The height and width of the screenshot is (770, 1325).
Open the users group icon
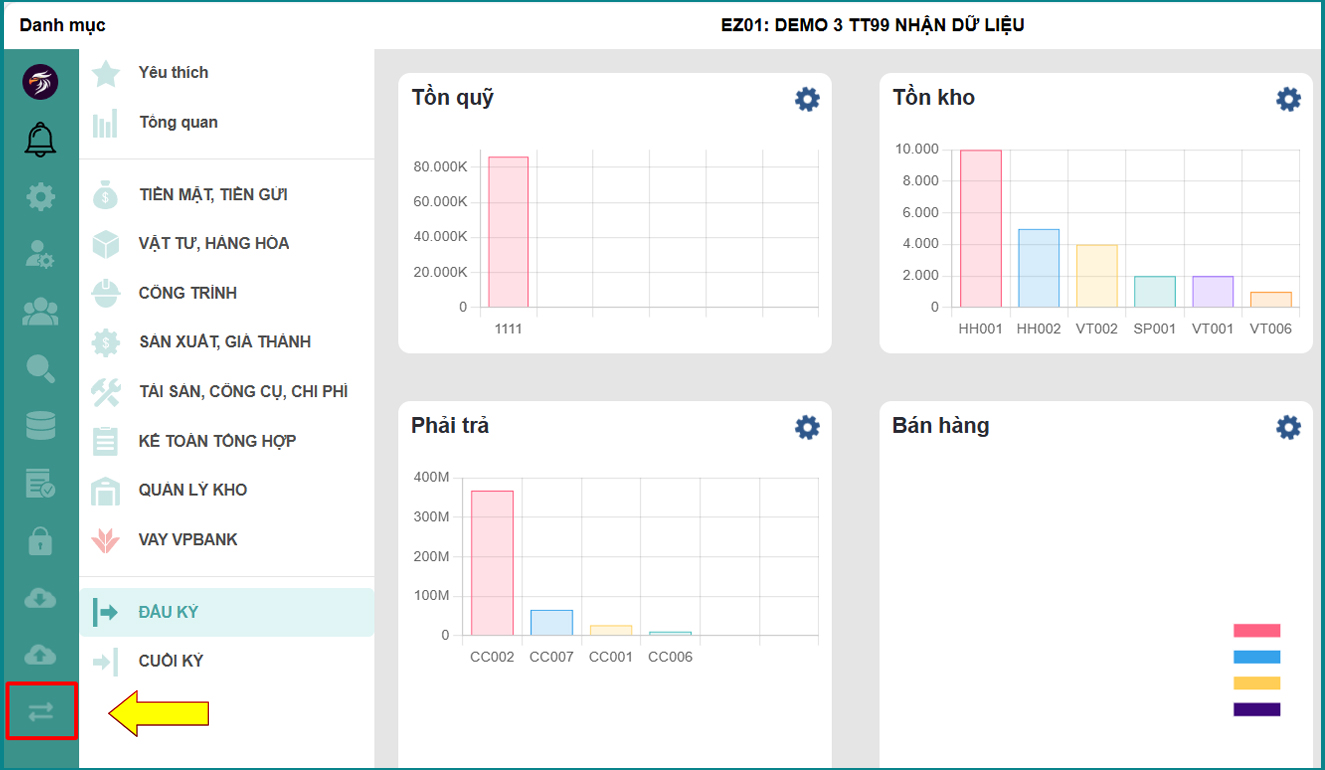point(40,313)
